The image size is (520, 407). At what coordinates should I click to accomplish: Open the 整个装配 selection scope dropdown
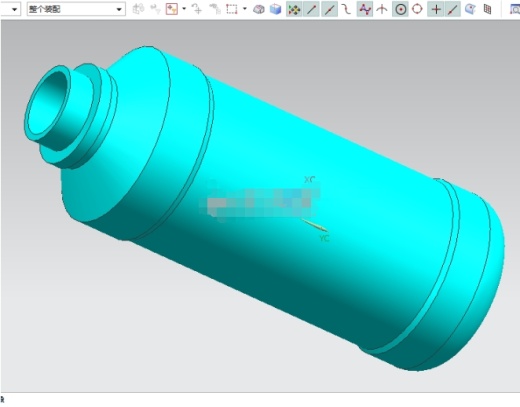click(76, 9)
